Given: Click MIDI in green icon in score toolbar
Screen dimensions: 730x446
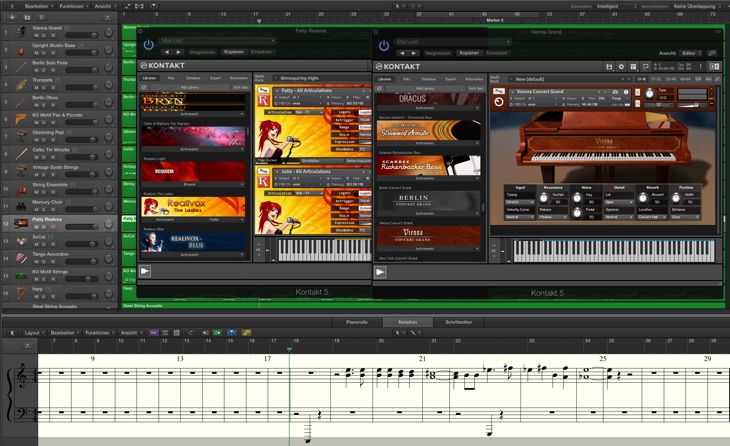Looking at the screenshot, I should click(x=217, y=333).
